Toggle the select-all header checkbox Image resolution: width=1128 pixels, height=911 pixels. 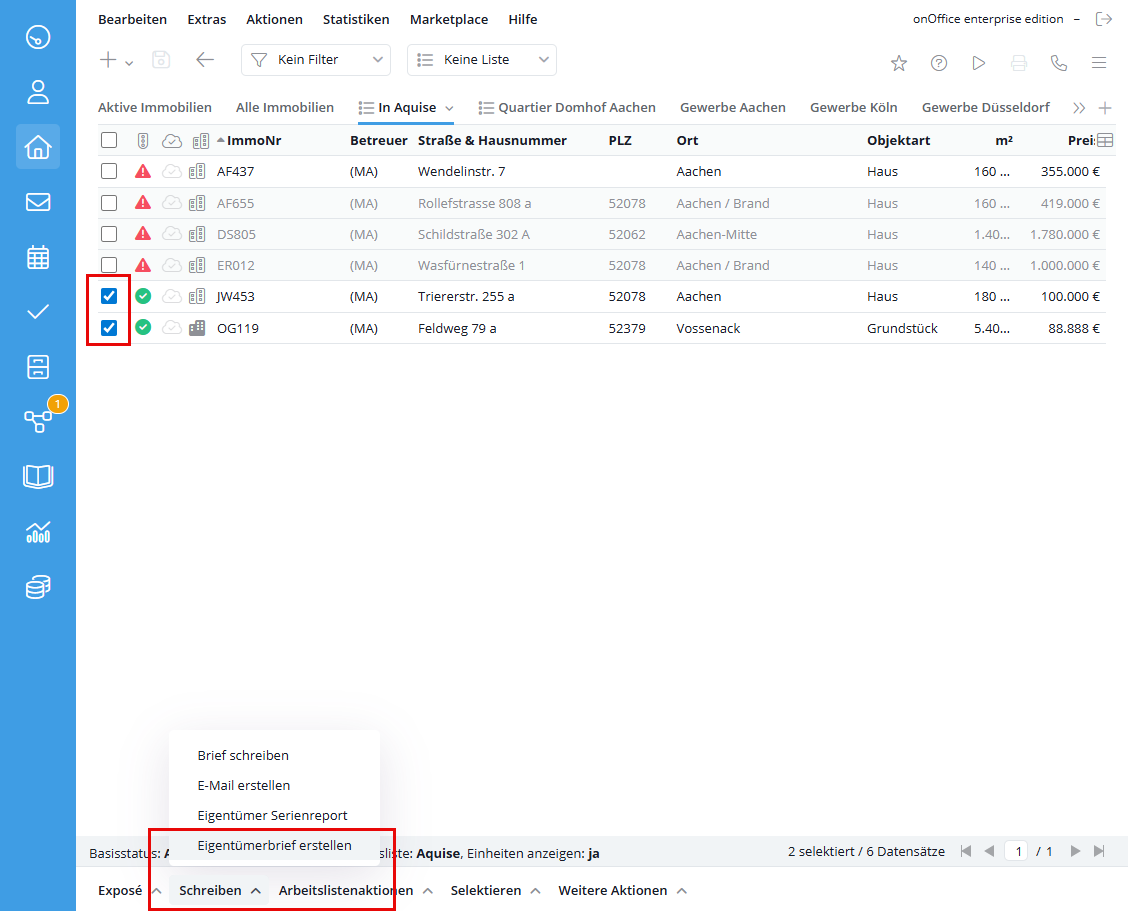coord(109,140)
